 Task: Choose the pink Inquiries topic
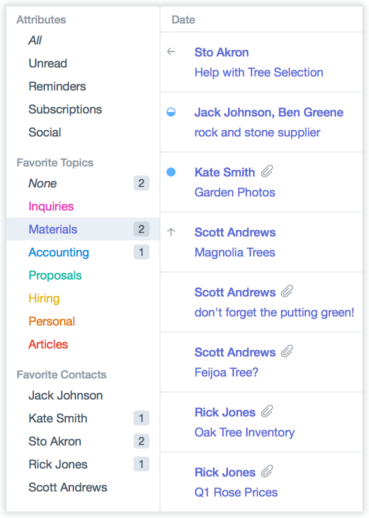51,206
